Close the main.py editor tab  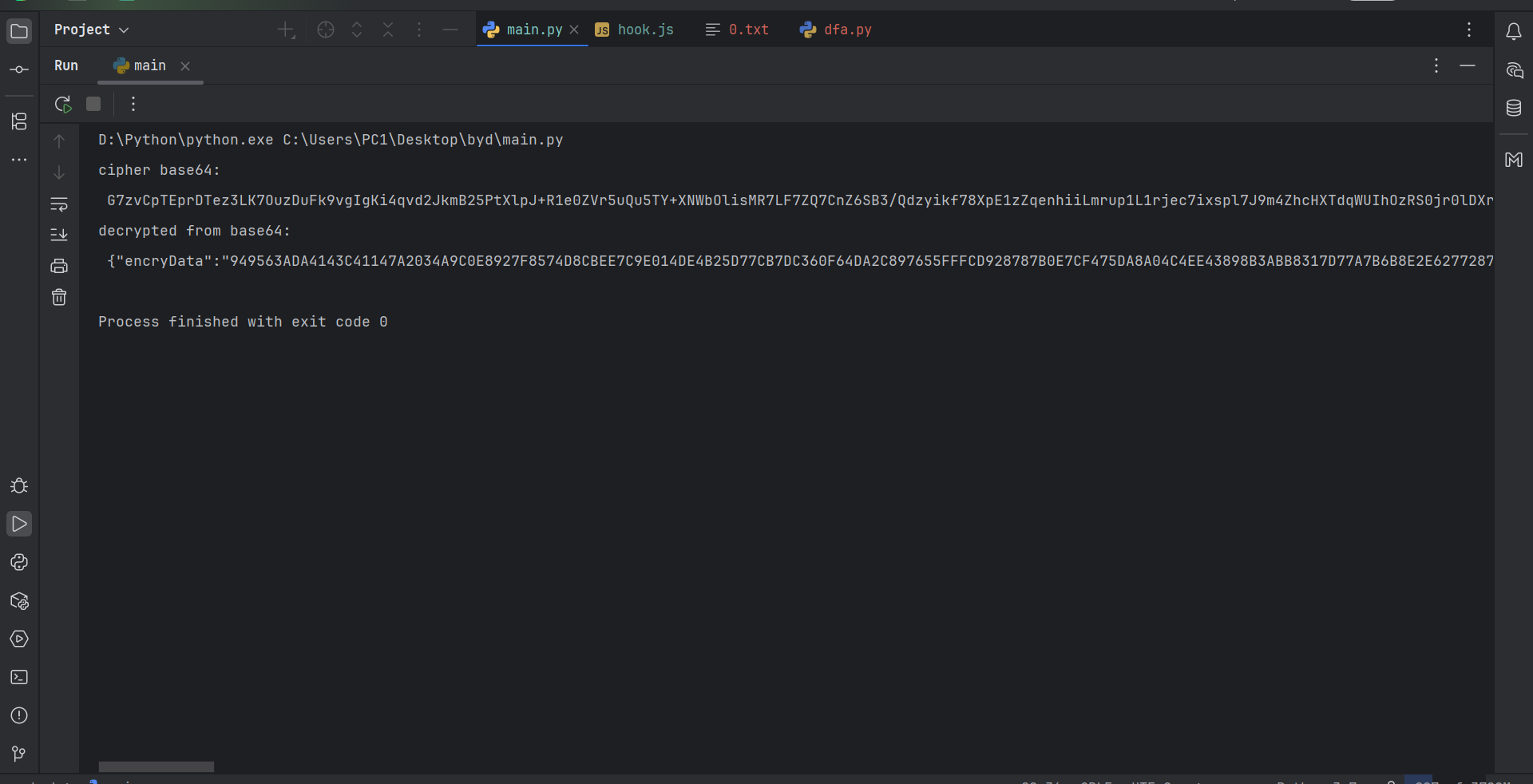(574, 30)
